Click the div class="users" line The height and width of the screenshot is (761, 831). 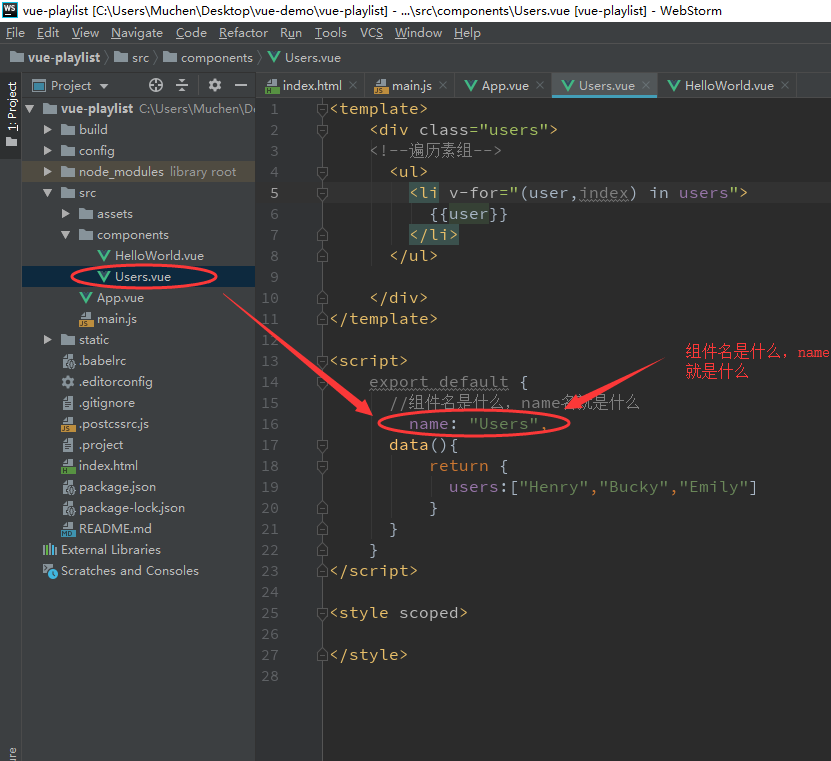464,130
